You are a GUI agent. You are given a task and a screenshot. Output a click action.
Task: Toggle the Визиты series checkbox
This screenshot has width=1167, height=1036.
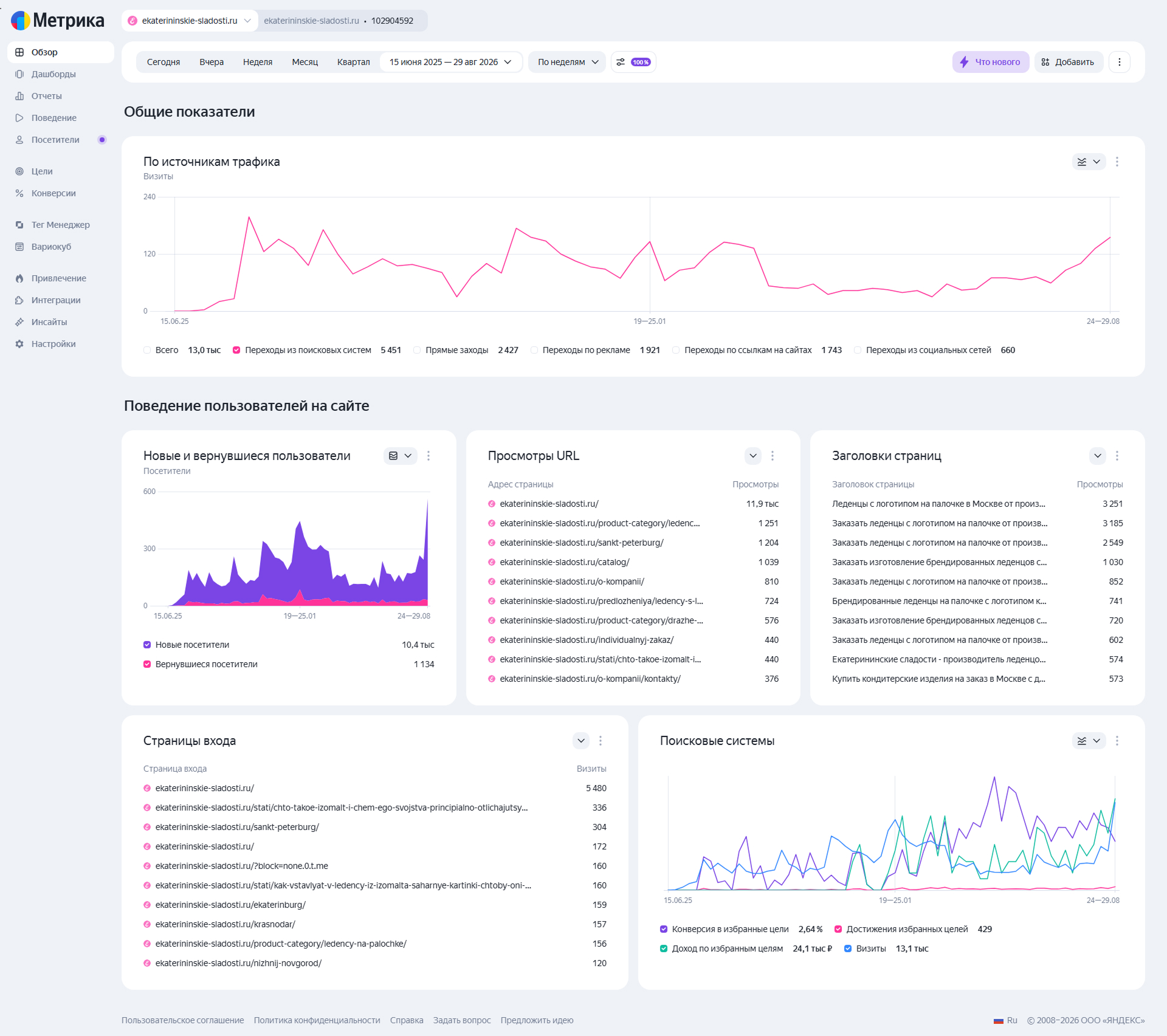(848, 949)
